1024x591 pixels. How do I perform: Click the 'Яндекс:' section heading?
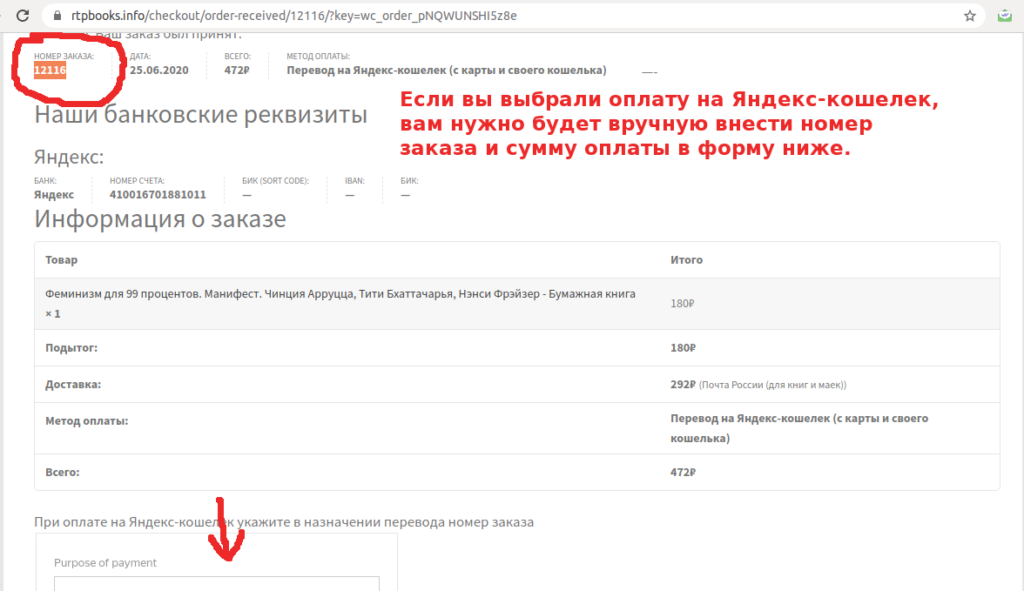(x=69, y=157)
